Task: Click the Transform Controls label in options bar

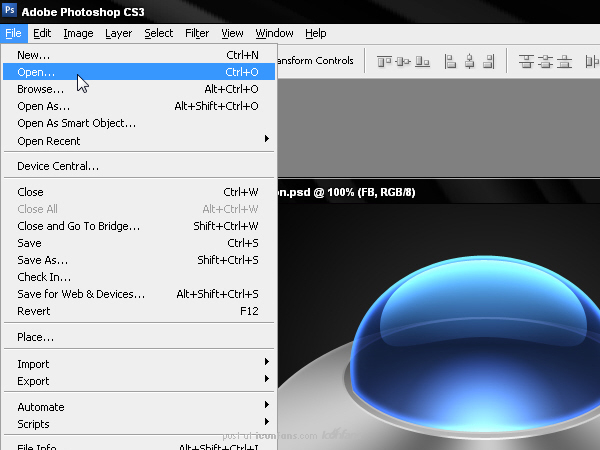Action: click(x=315, y=61)
